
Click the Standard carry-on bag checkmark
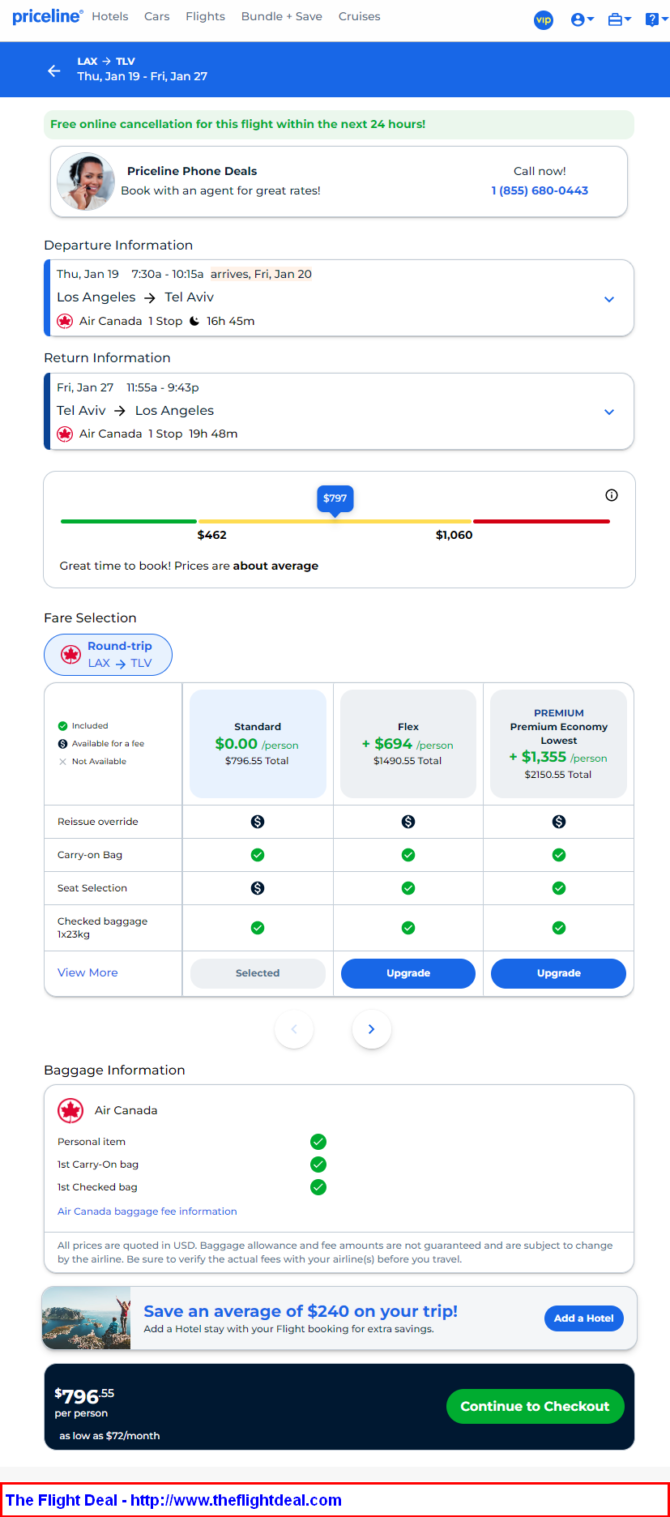tap(257, 855)
